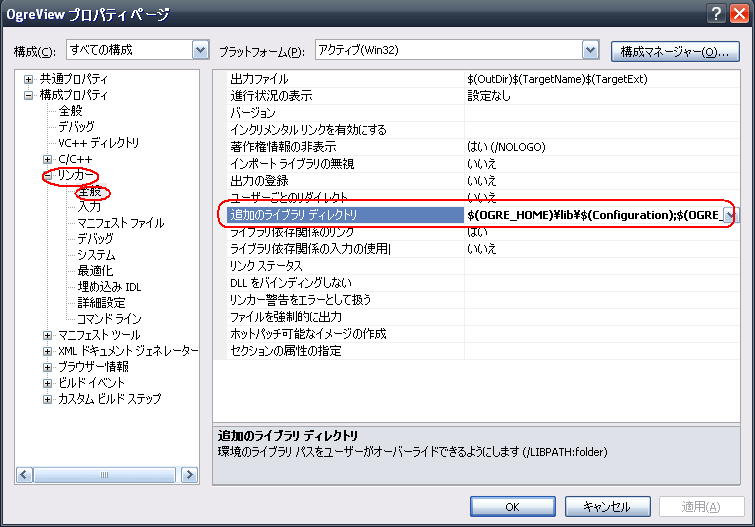Screen dimensions: 755x527
Task: Expand the C/C++ tree node
Action: tap(47, 159)
